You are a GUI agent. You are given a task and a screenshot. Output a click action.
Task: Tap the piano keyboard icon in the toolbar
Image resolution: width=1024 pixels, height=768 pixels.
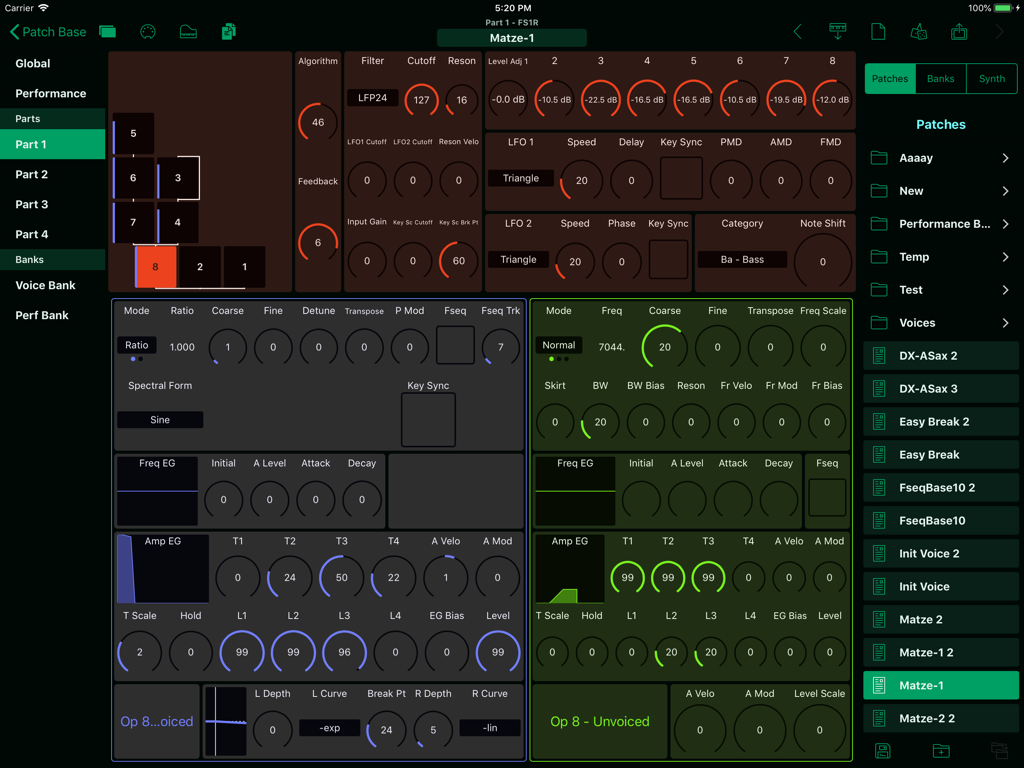click(x=188, y=31)
